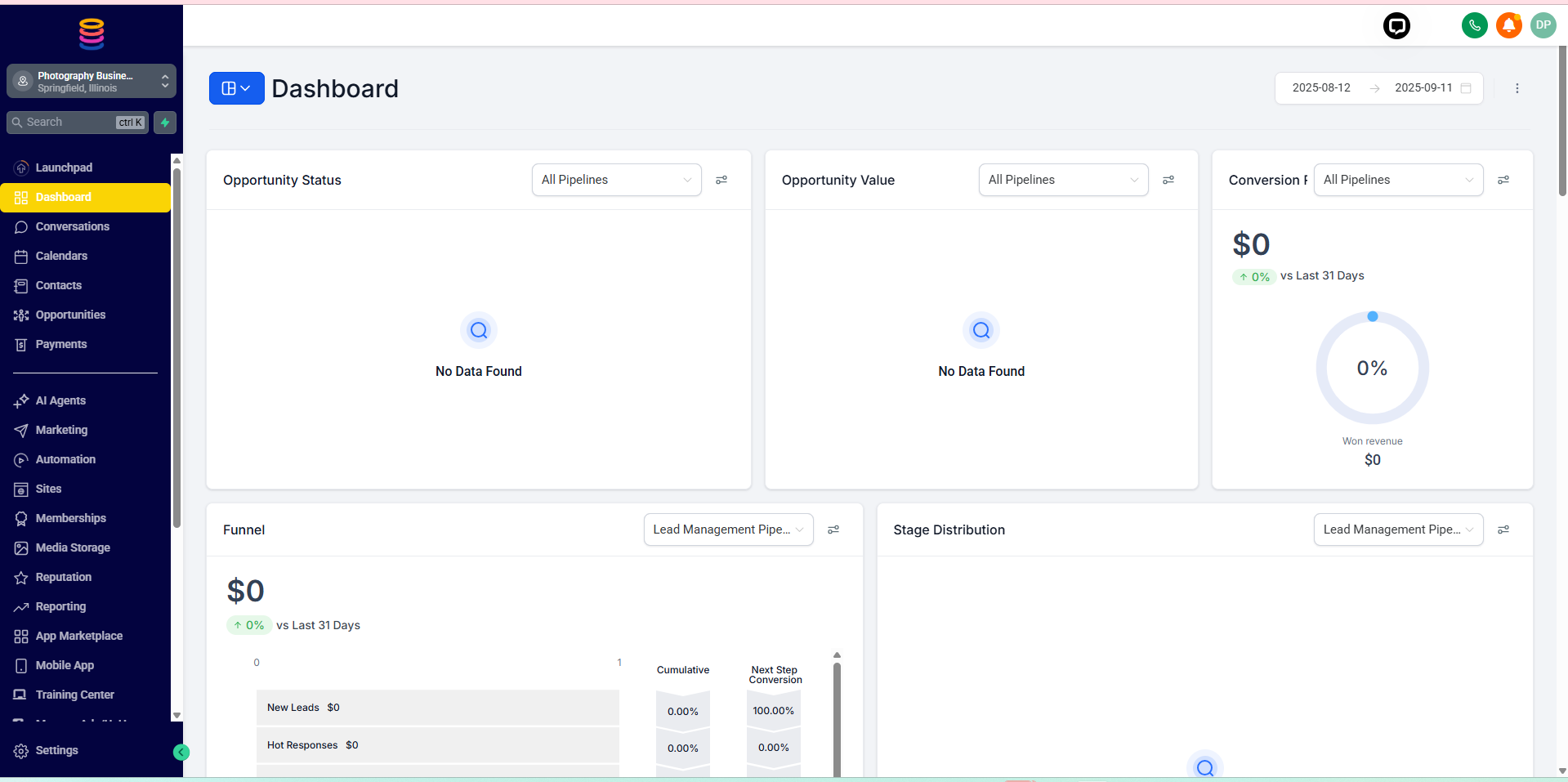
Task: Switch the Photography Business account selector
Action: point(92,81)
